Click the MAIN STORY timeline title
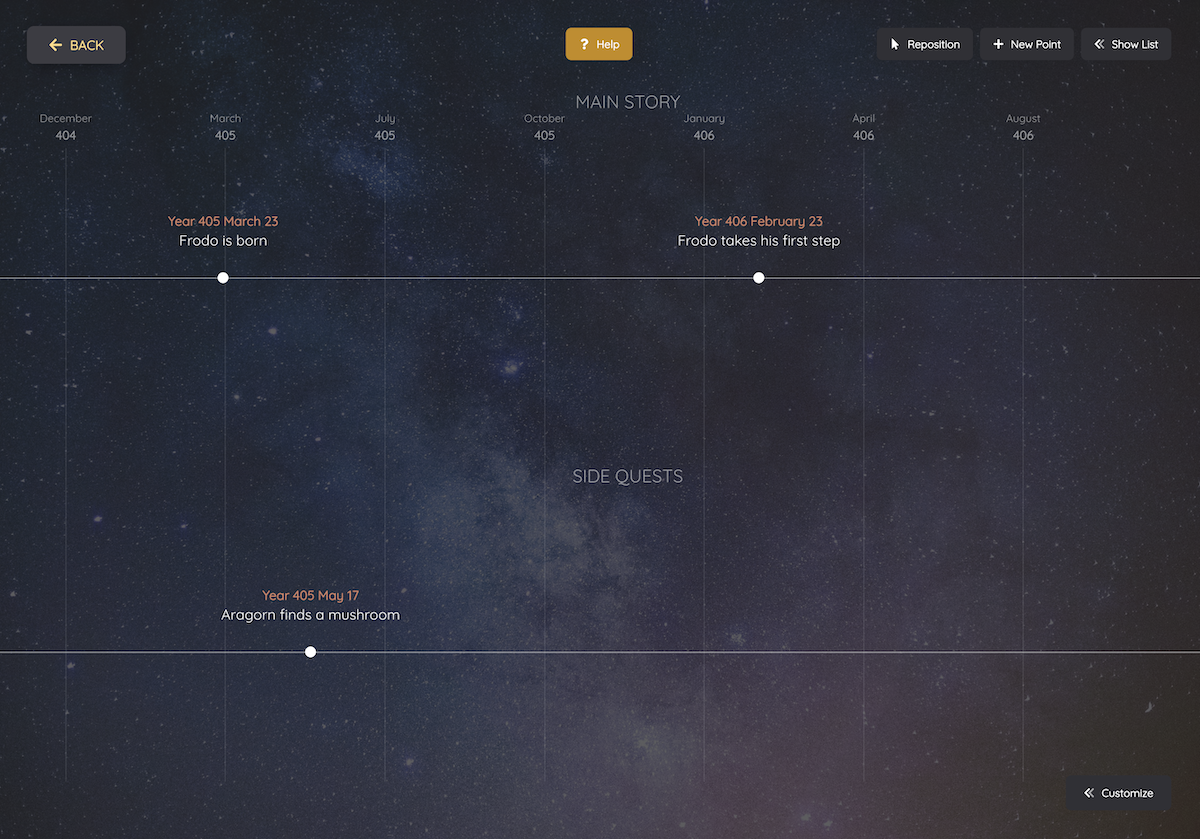 [x=627, y=101]
